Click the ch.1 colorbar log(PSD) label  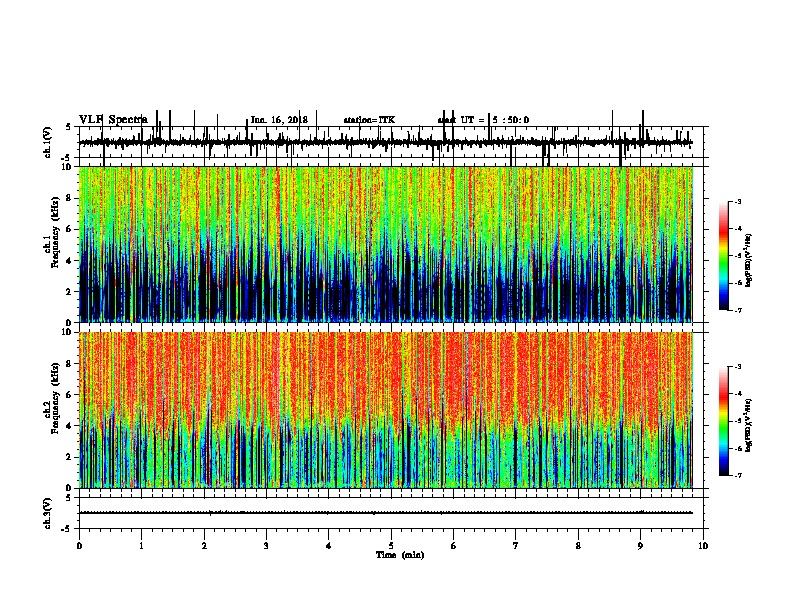pyautogui.click(x=749, y=260)
